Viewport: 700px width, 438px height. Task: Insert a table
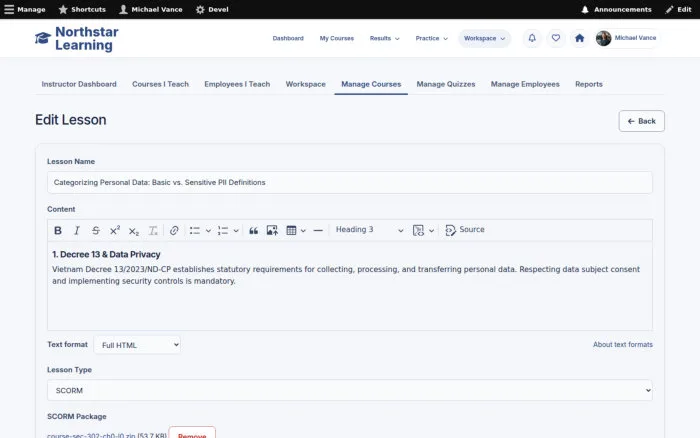click(291, 230)
